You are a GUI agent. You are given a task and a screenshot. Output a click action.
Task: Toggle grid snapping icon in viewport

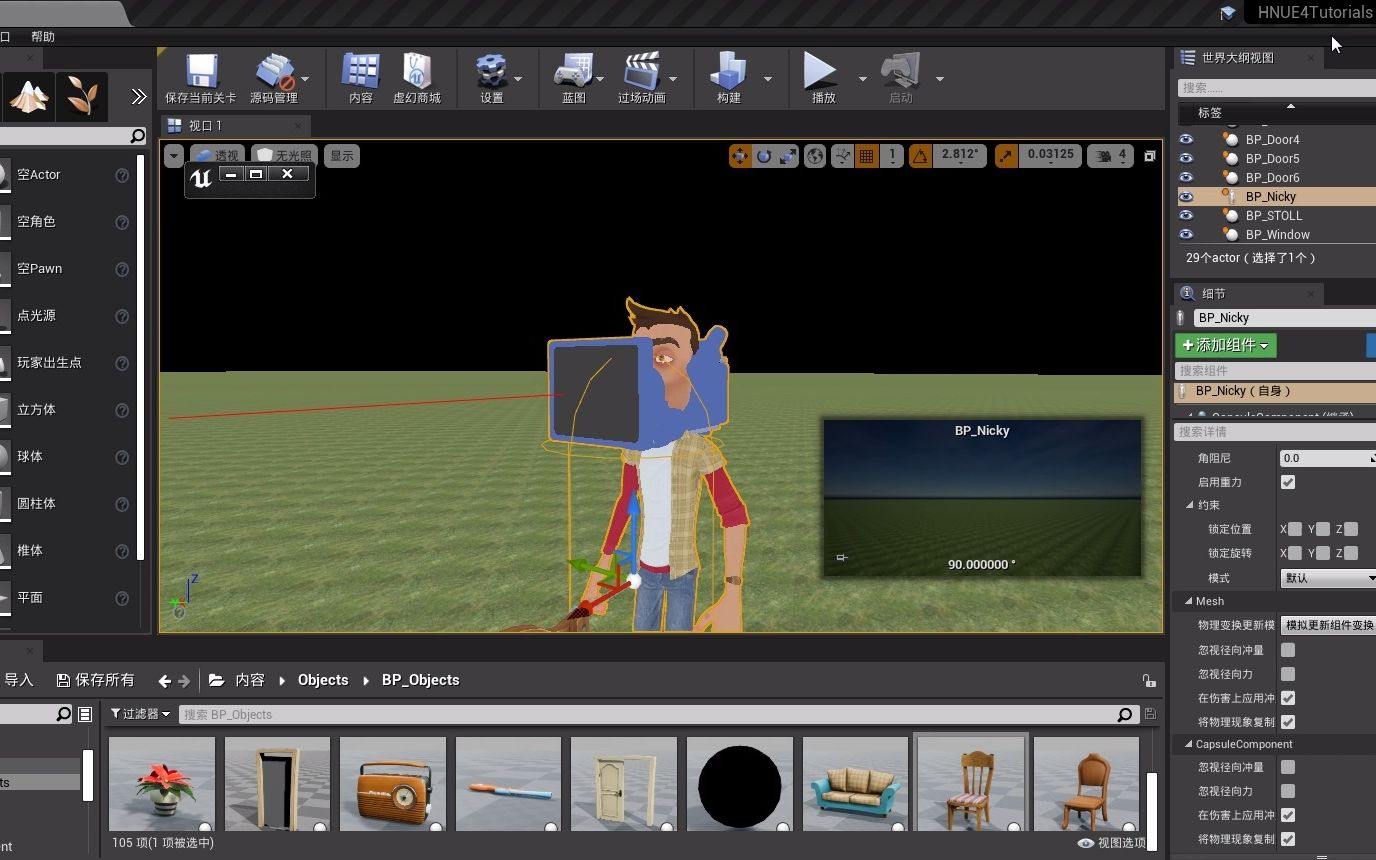(x=867, y=156)
